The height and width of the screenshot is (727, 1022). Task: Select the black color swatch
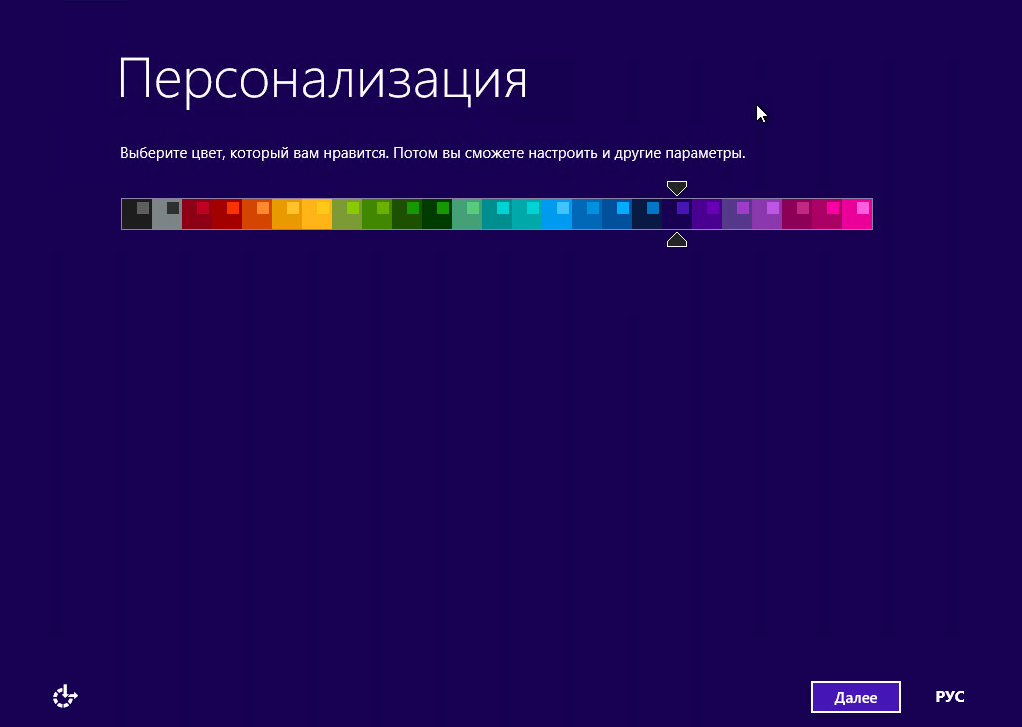pos(136,214)
